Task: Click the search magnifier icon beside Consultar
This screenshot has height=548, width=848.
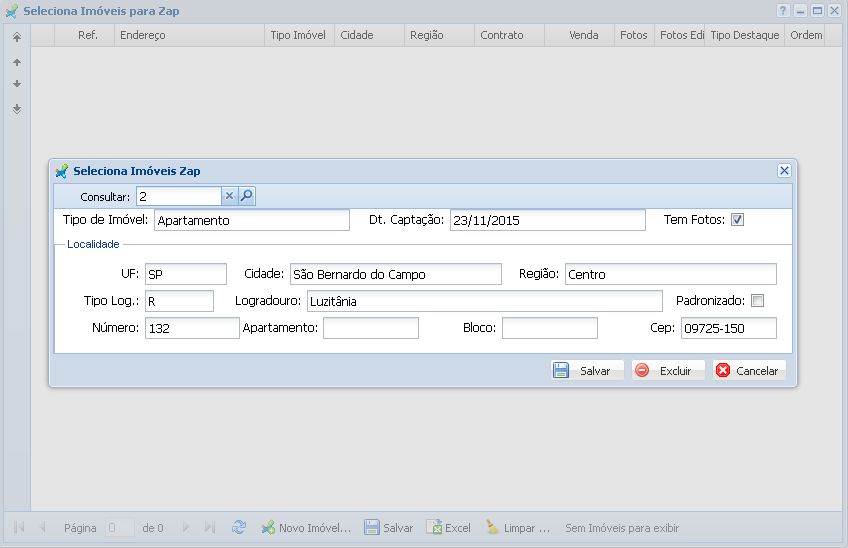Action: [247, 196]
